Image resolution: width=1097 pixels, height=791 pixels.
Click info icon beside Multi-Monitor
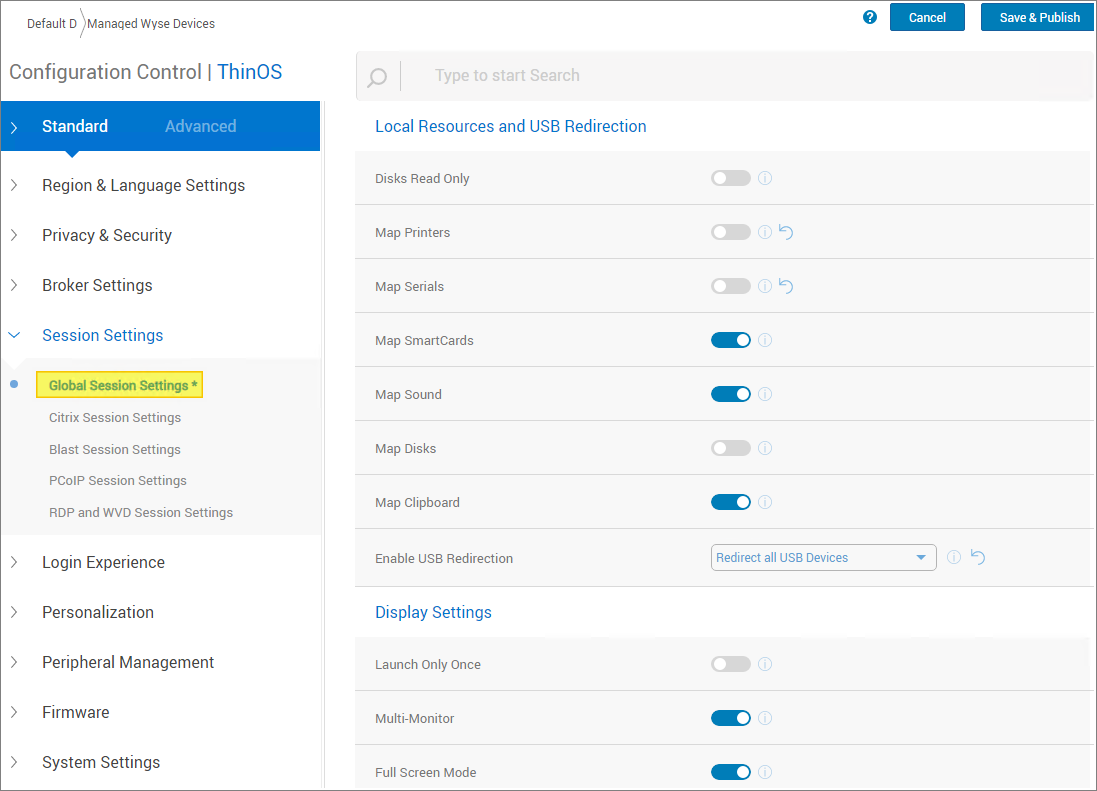pyautogui.click(x=765, y=718)
